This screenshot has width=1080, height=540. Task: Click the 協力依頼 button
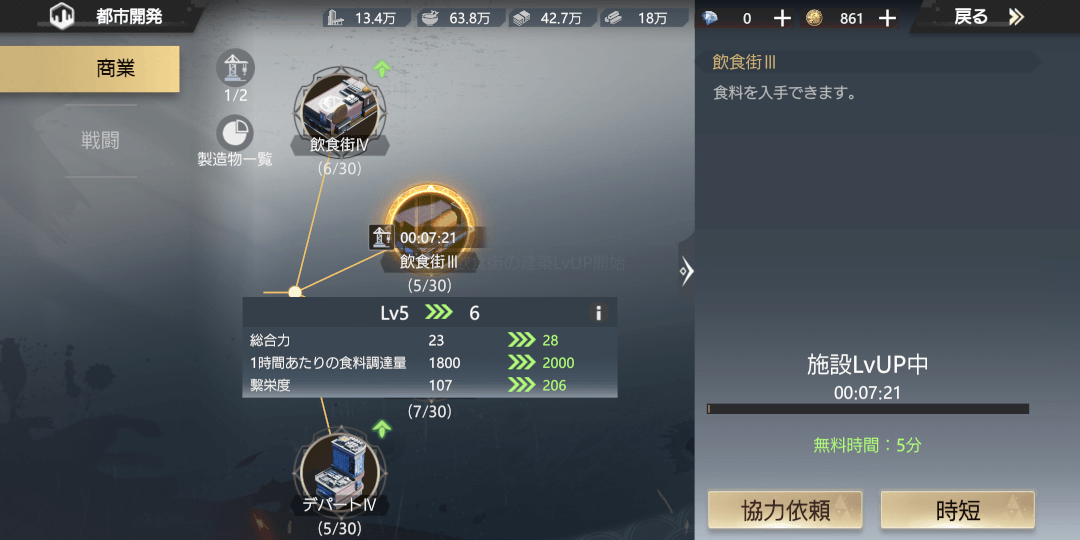pyautogui.click(x=785, y=511)
